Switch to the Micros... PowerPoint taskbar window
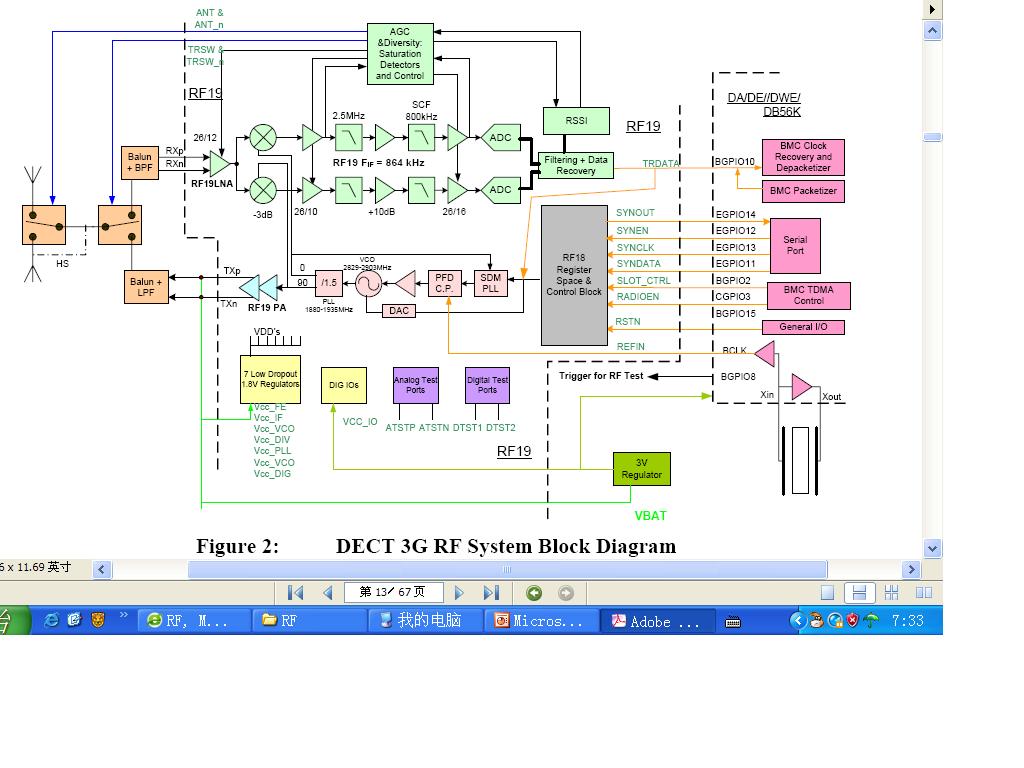 coord(541,620)
